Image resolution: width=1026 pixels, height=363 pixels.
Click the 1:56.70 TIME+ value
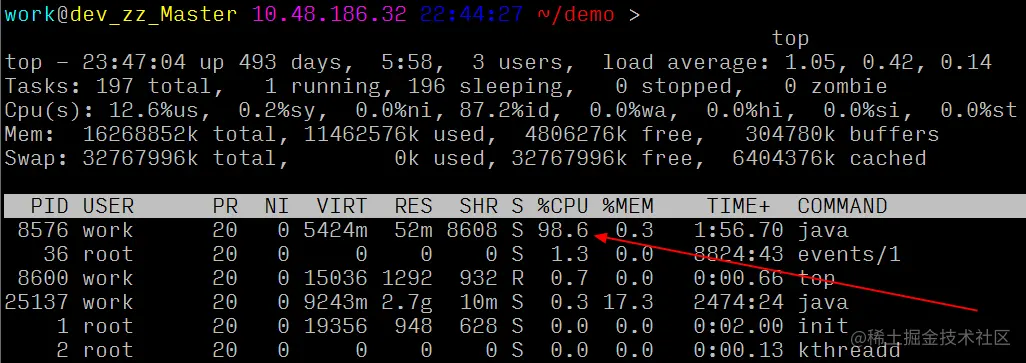tap(738, 230)
